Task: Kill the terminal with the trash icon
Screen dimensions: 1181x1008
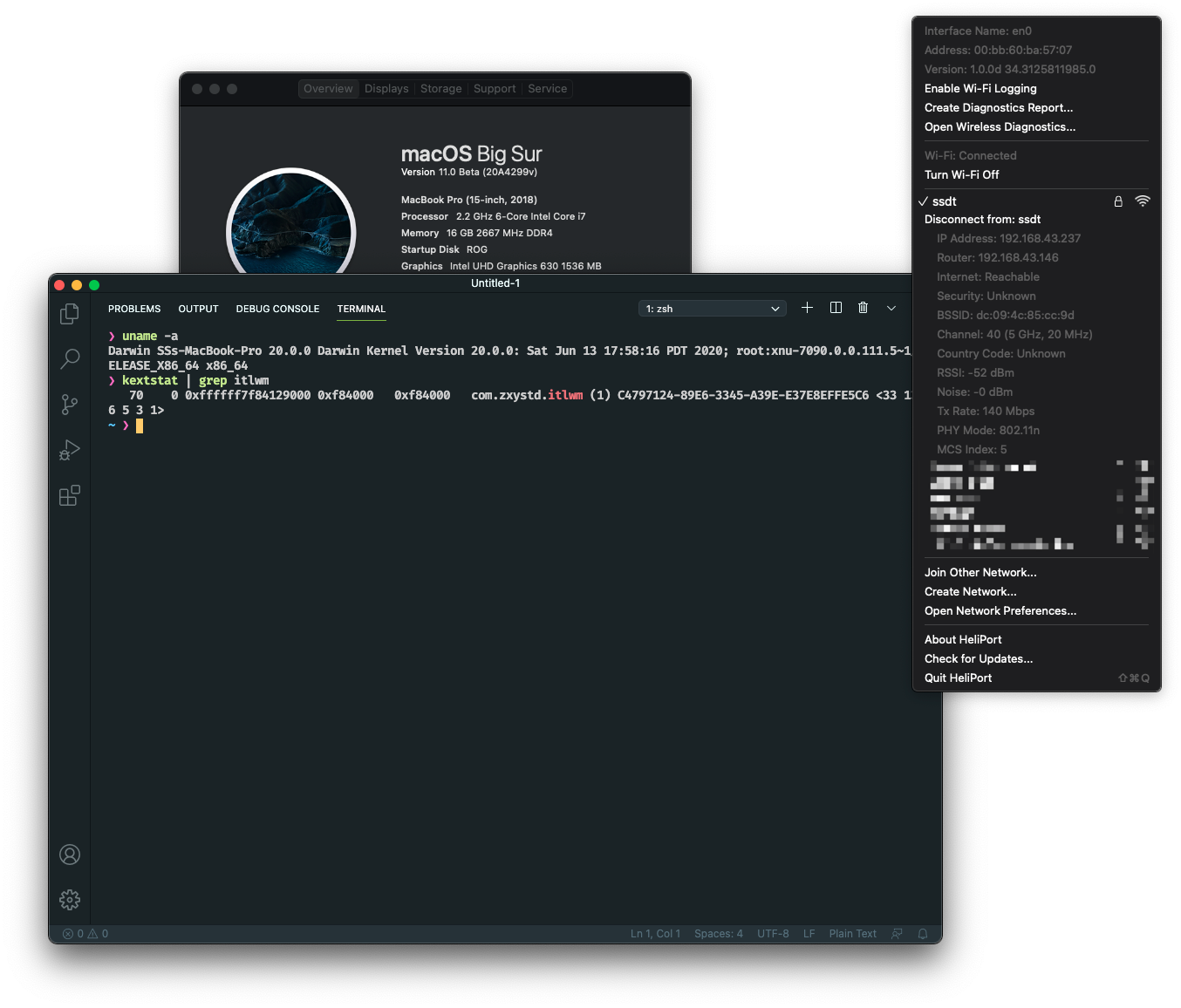Action: (x=864, y=307)
